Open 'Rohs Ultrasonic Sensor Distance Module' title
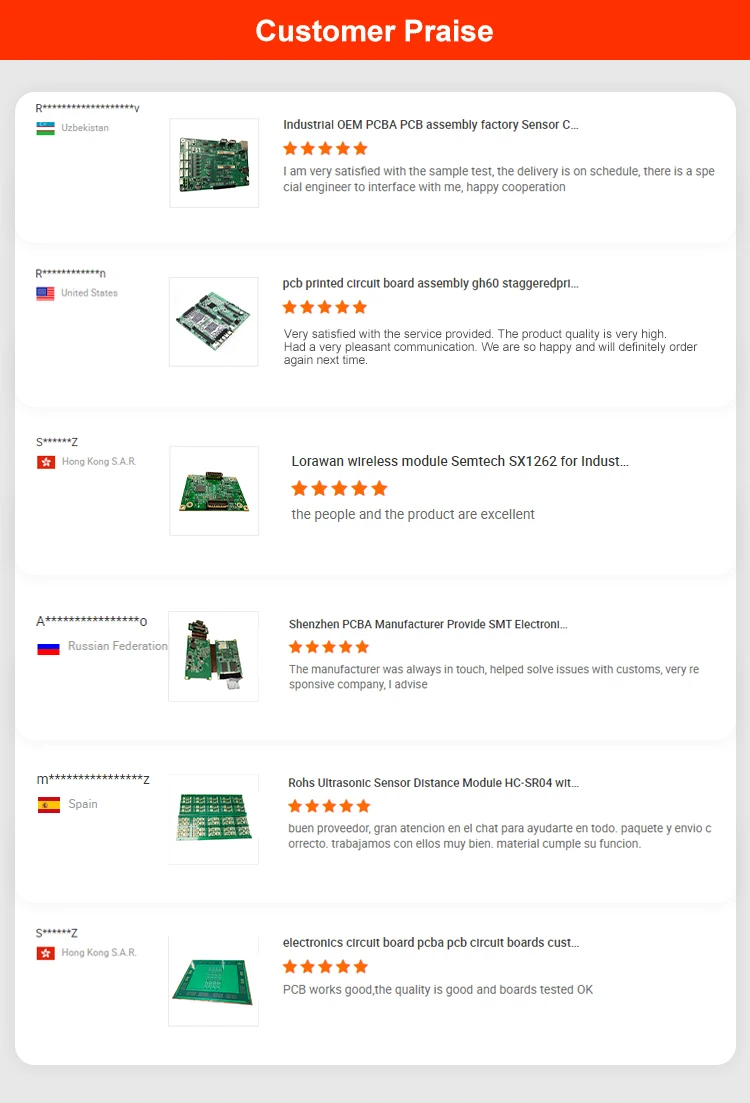 click(x=433, y=783)
